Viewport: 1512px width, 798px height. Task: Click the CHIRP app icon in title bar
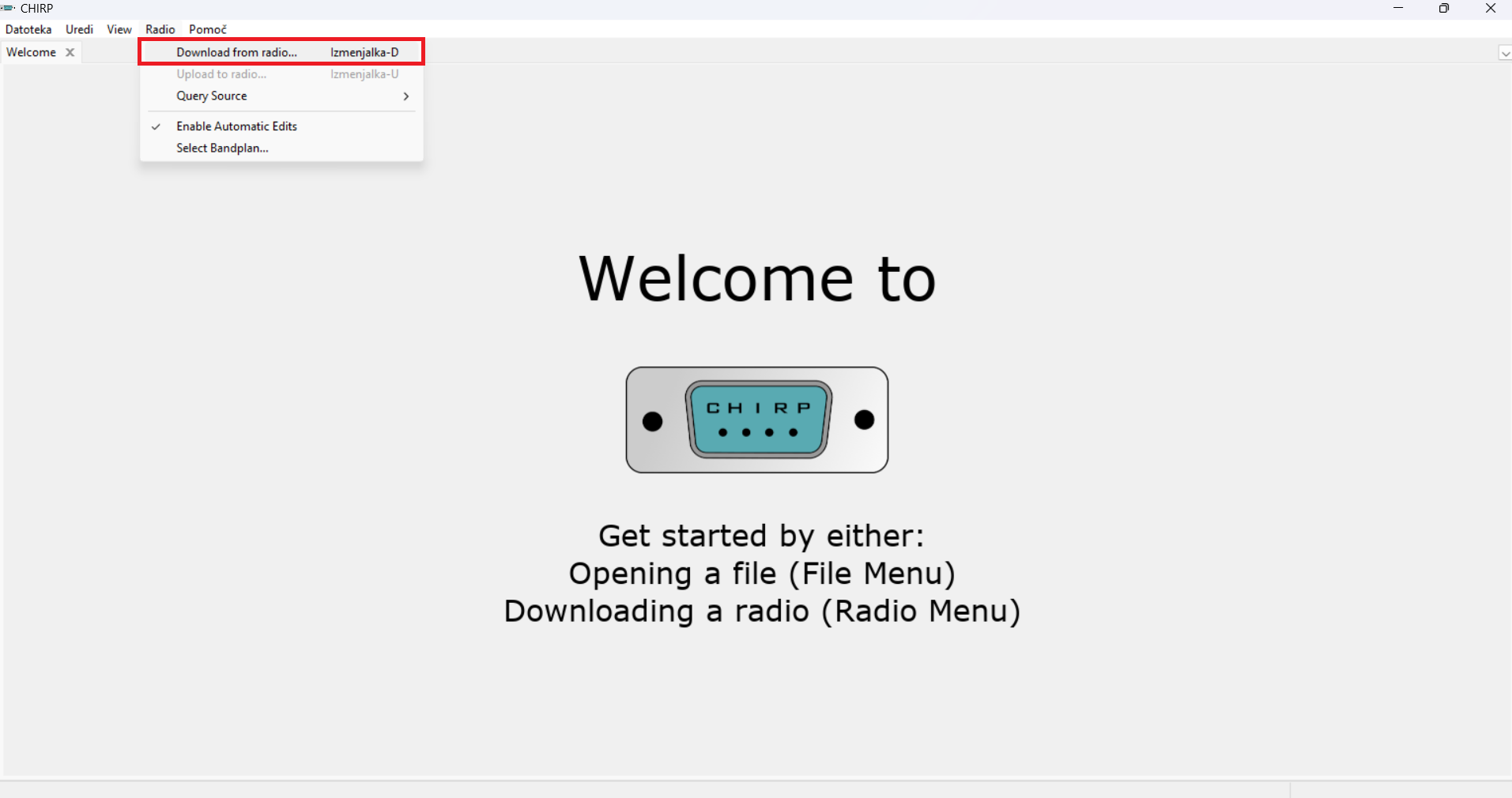pyautogui.click(x=9, y=8)
